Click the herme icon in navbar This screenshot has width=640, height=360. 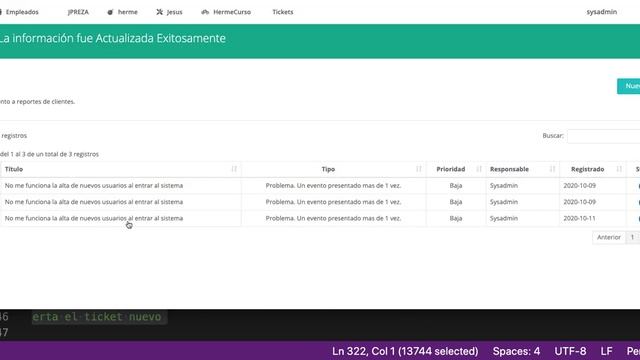pyautogui.click(x=110, y=12)
